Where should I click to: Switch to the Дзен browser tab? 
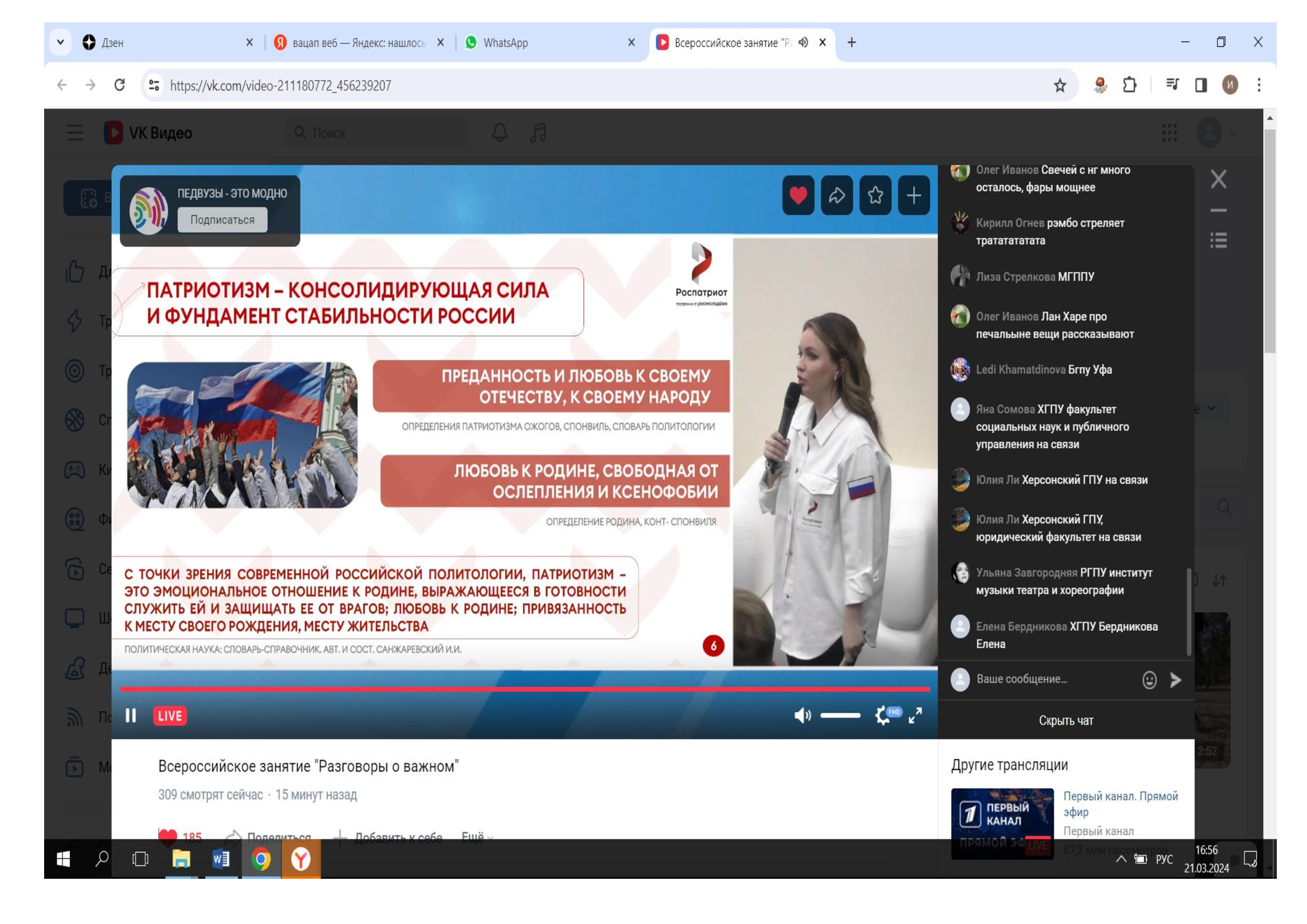tap(113, 42)
